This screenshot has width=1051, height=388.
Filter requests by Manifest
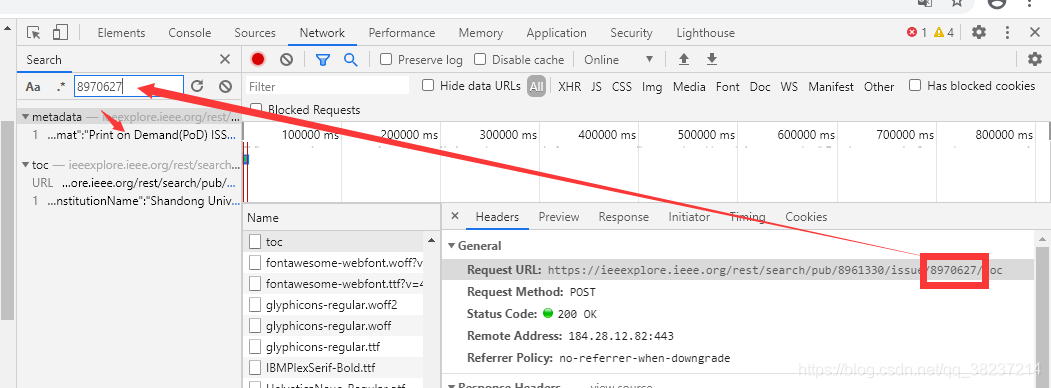tap(831, 86)
